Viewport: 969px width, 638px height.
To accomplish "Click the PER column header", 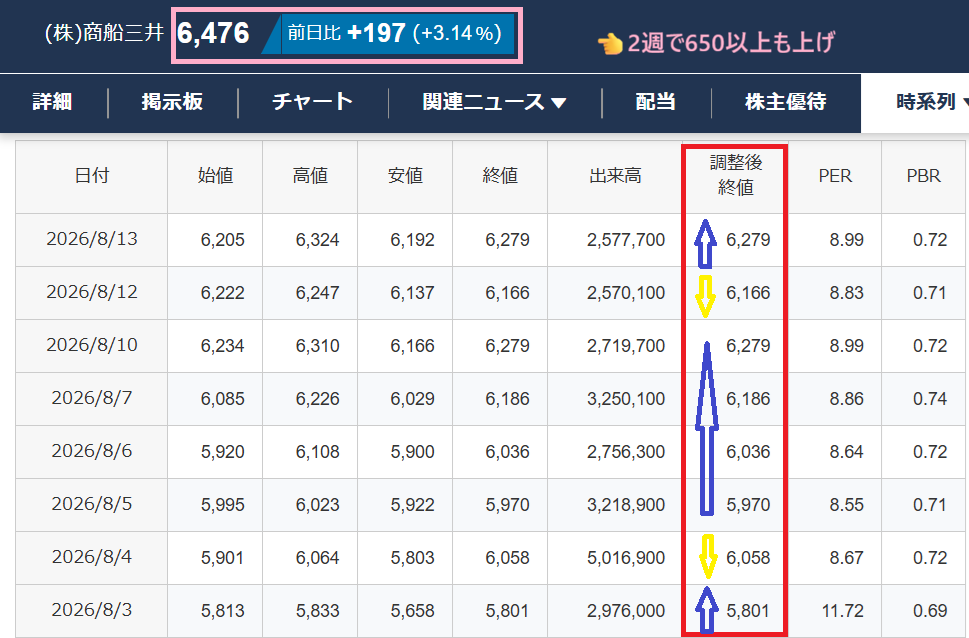I will pos(835,176).
